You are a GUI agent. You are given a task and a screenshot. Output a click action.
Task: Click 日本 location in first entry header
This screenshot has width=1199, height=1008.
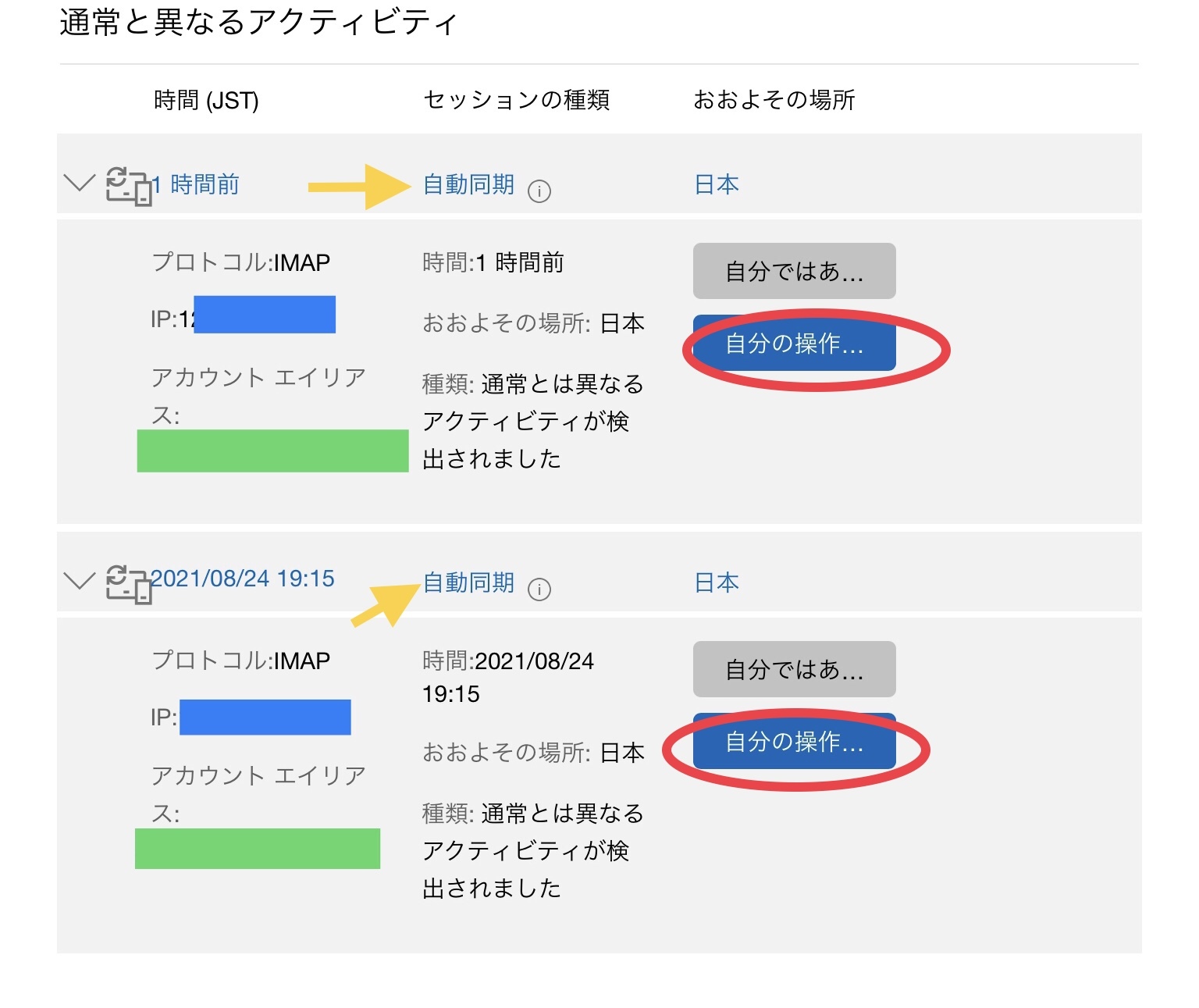tap(717, 184)
